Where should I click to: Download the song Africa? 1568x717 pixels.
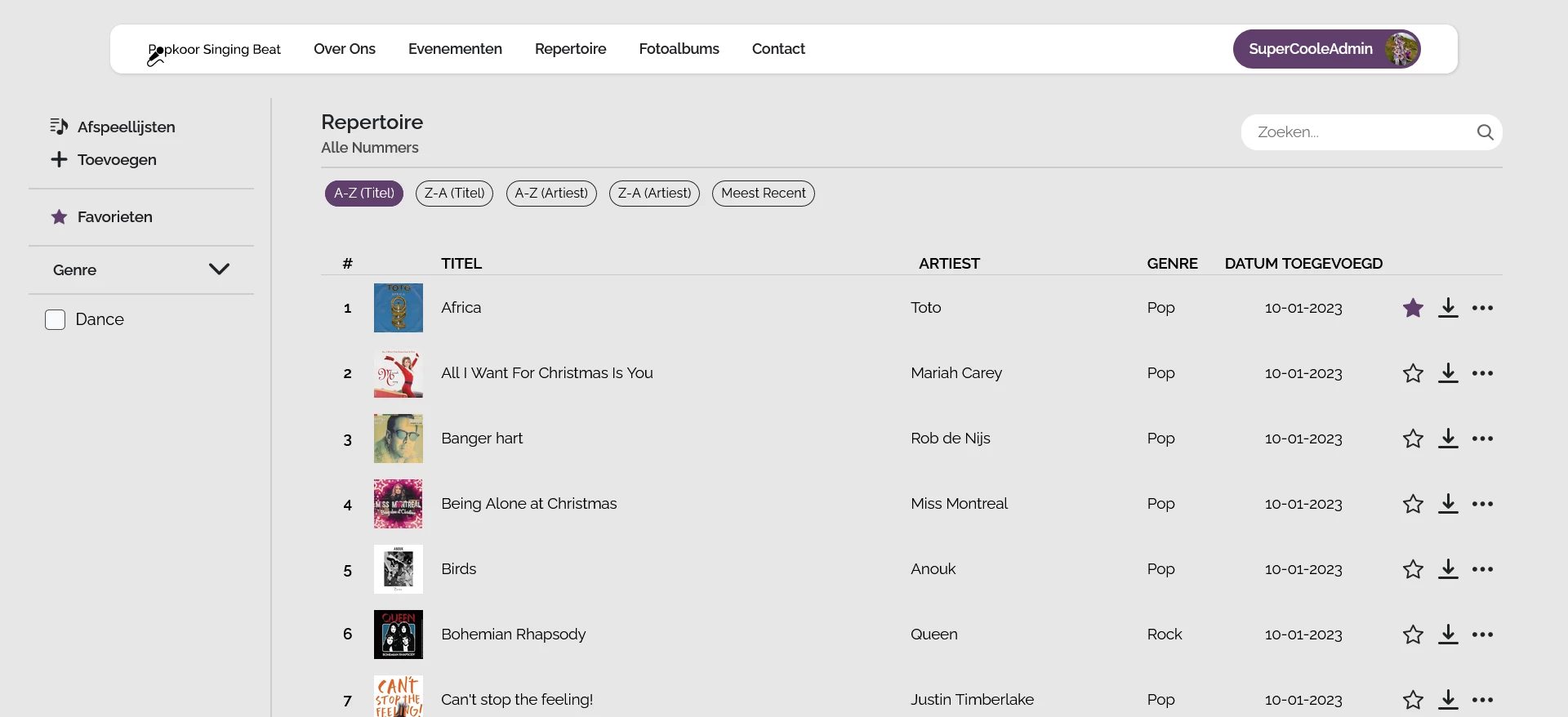click(x=1448, y=308)
